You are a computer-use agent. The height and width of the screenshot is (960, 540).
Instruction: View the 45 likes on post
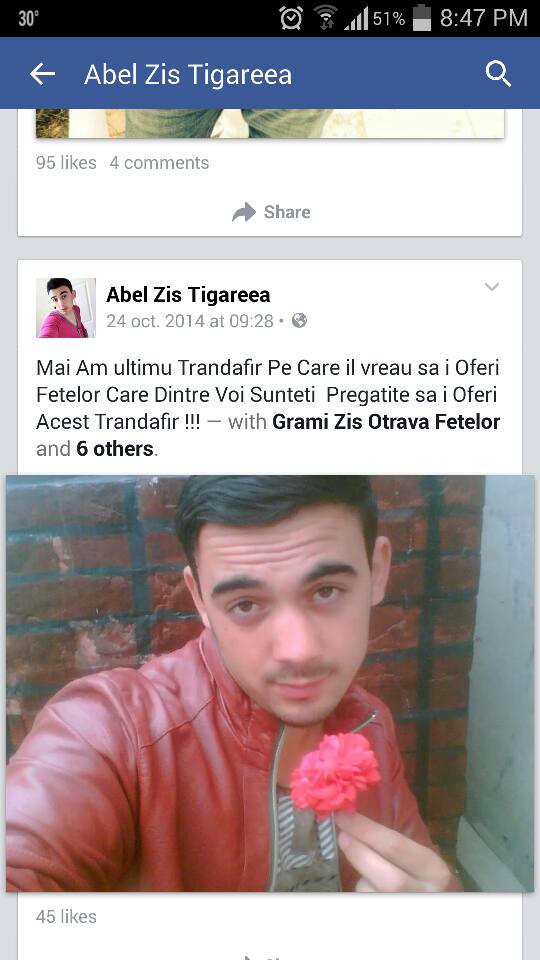tap(66, 917)
